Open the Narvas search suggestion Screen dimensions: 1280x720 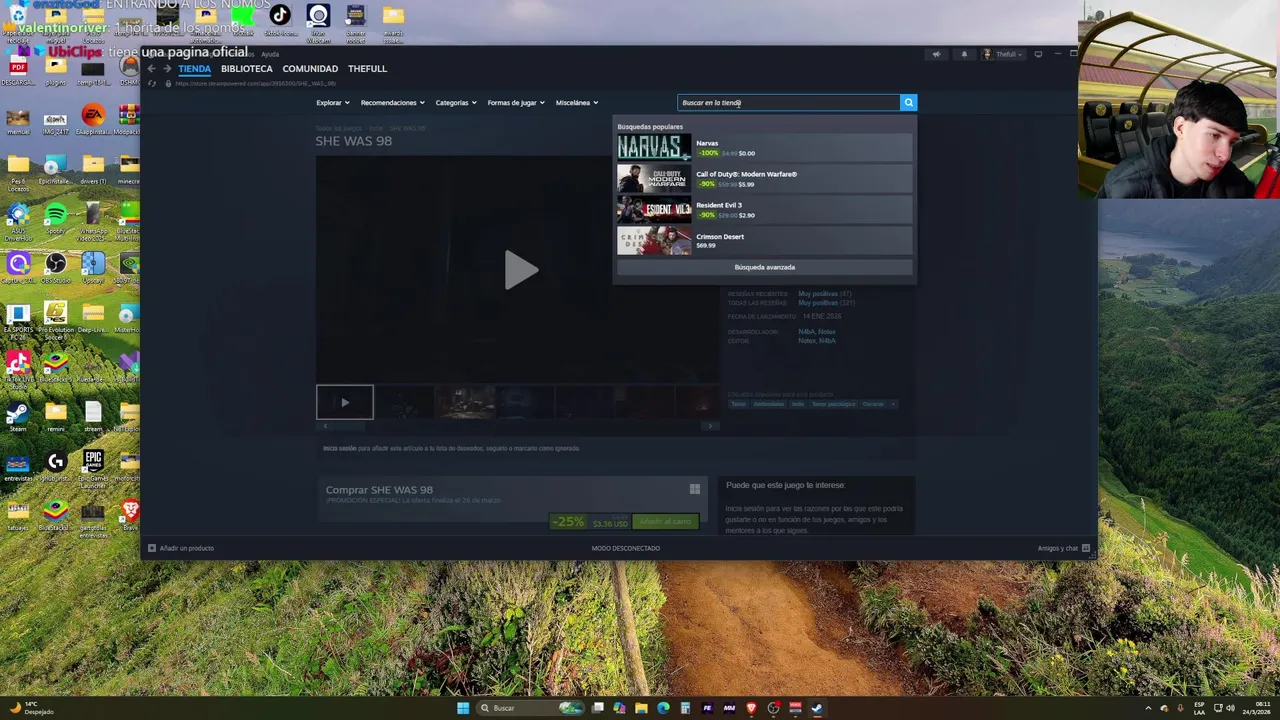coord(764,148)
